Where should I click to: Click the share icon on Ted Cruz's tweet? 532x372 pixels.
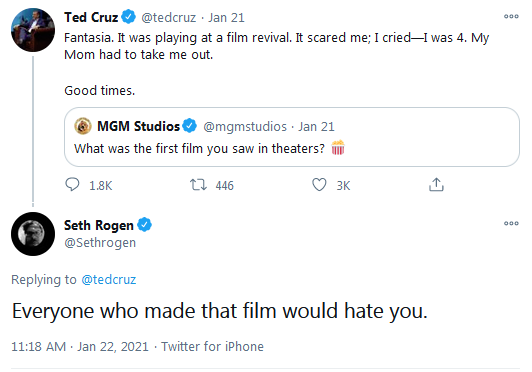pos(436,184)
